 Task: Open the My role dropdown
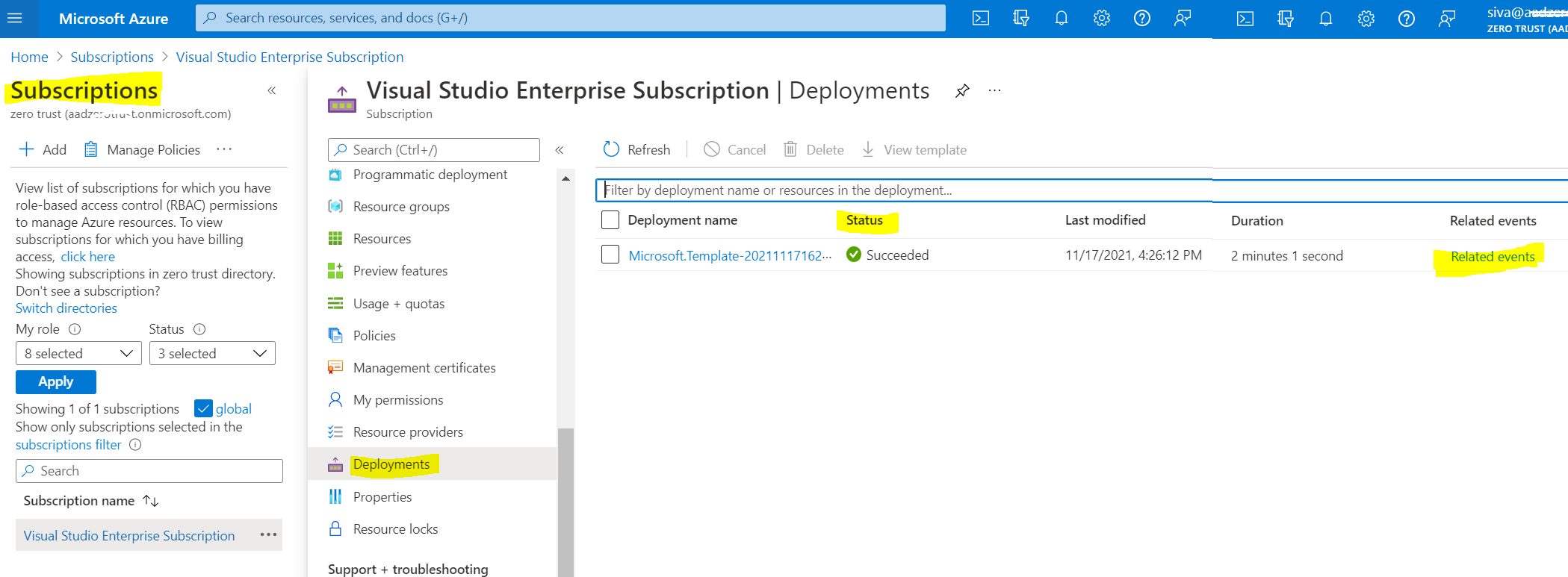(x=78, y=353)
